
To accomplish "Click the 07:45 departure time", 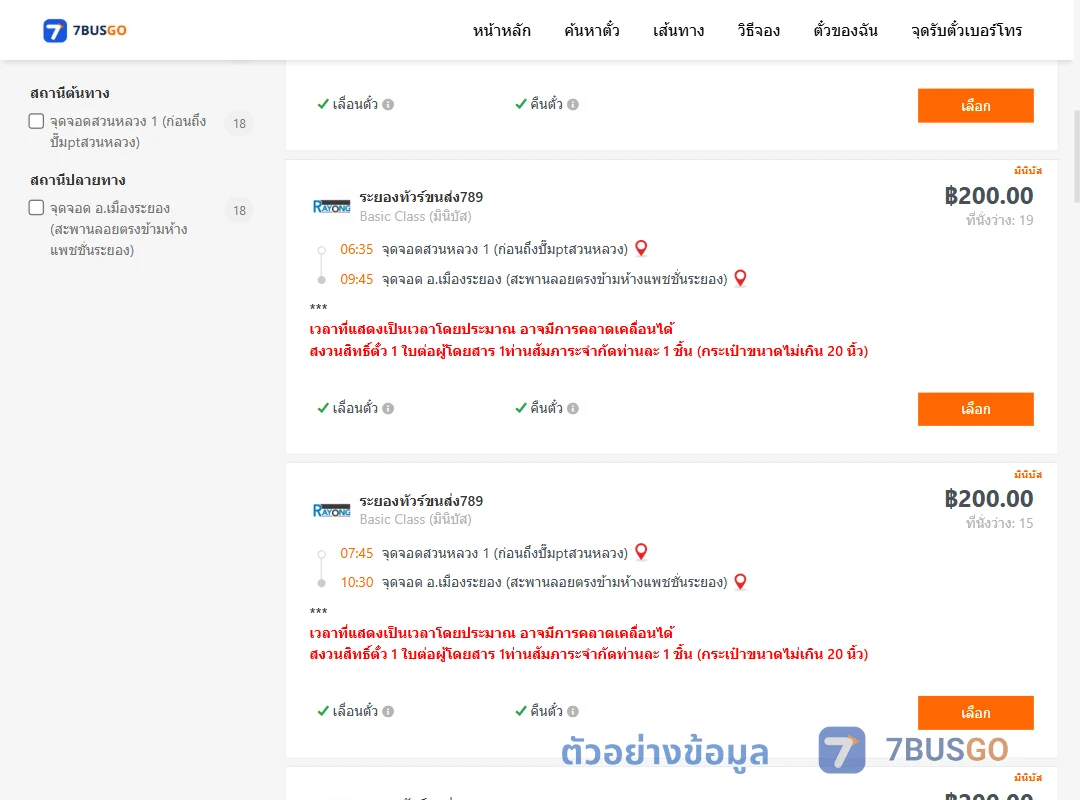I will (356, 553).
